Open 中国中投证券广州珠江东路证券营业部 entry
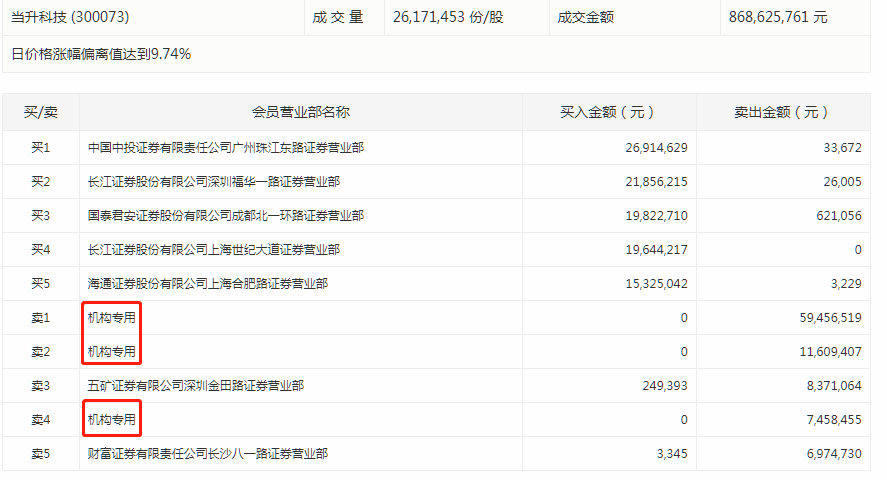This screenshot has width=887, height=480. click(225, 148)
